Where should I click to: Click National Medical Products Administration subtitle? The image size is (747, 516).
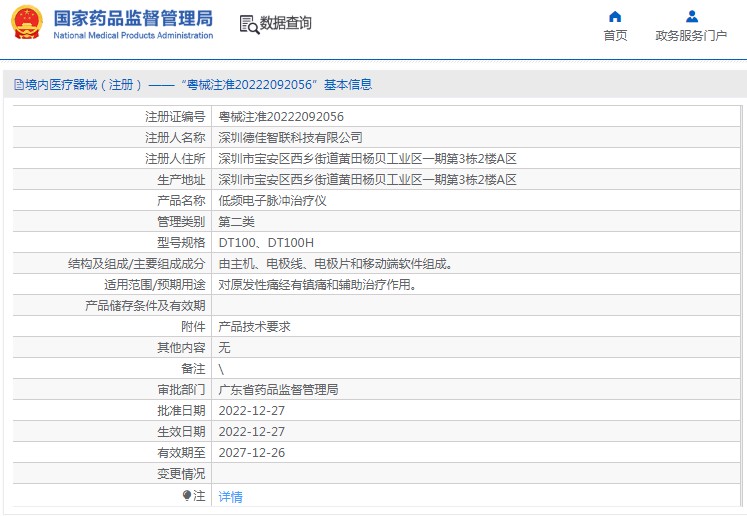133,35
